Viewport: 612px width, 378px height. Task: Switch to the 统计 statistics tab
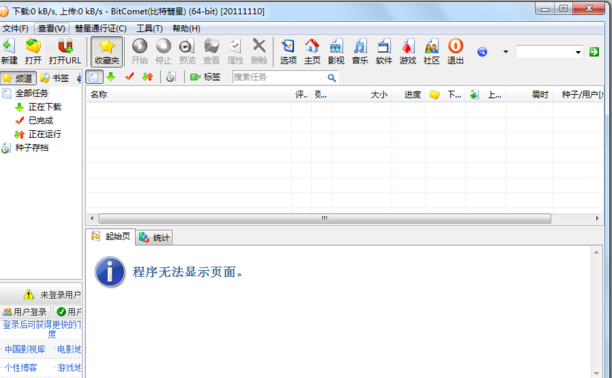pos(155,237)
